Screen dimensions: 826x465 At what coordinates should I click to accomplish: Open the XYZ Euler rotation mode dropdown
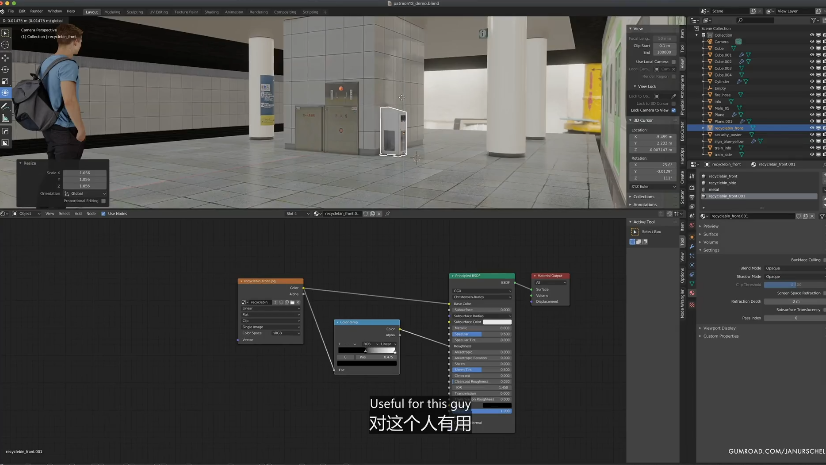click(x=653, y=186)
